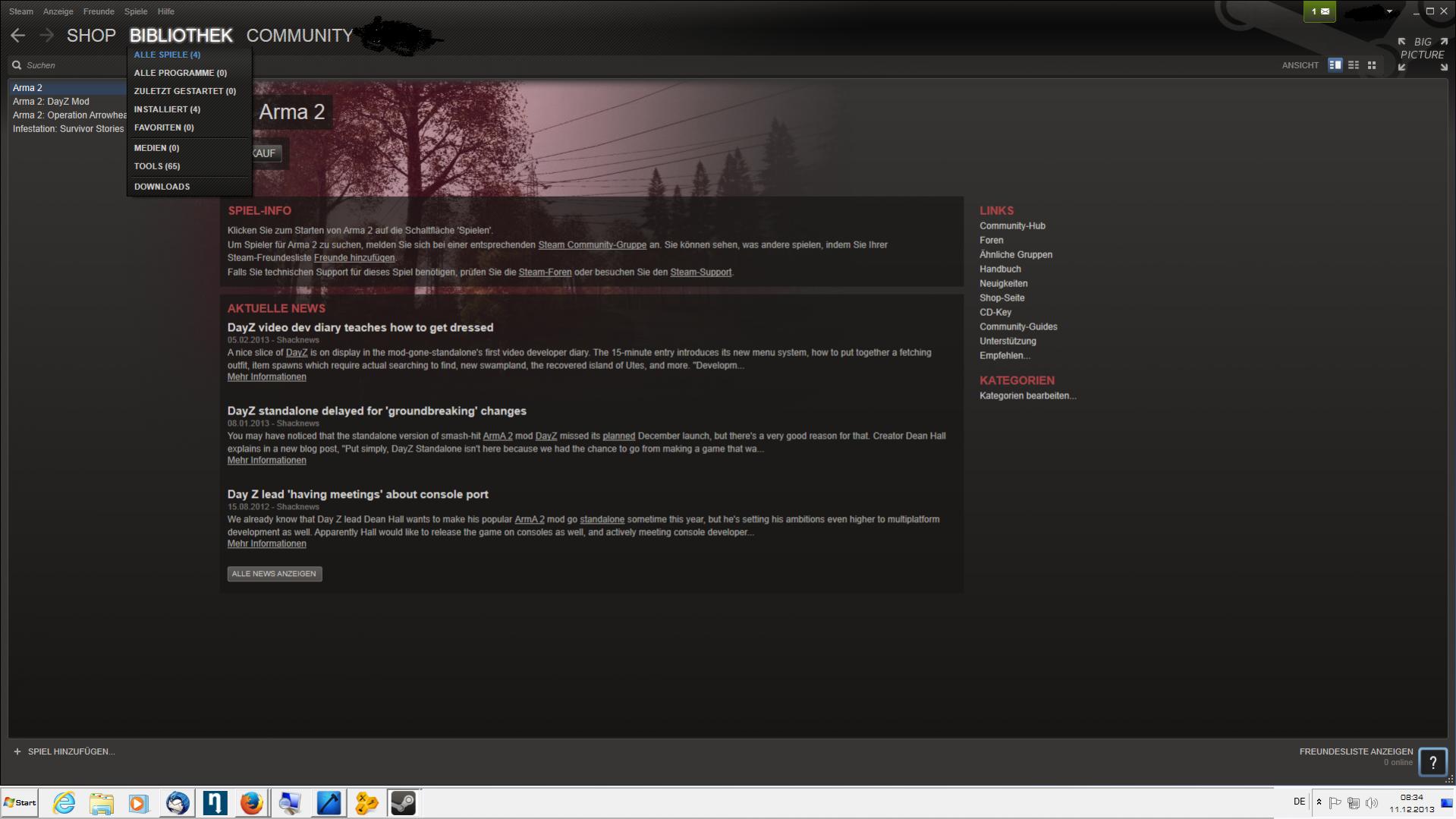Switch to detail view layout icon
The image size is (1456, 819).
coord(1335,65)
